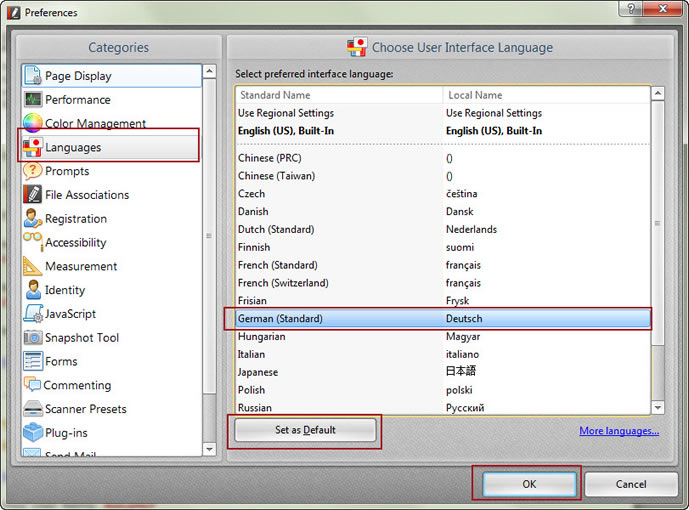689x510 pixels.
Task: Dismiss dialog with Cancel button
Action: [x=631, y=484]
